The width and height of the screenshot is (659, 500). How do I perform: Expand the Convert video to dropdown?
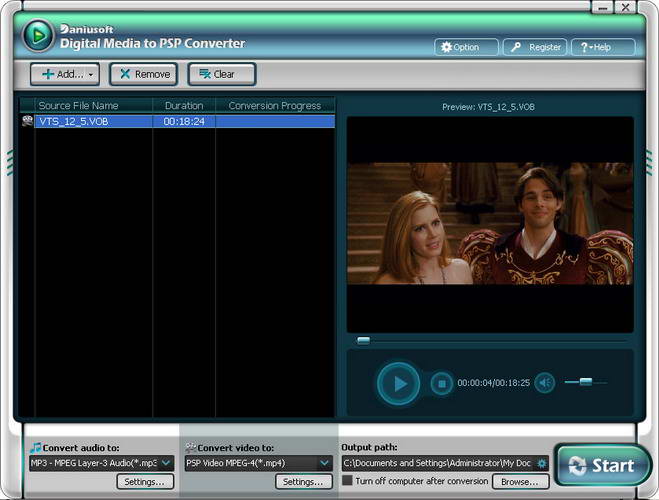[324, 463]
